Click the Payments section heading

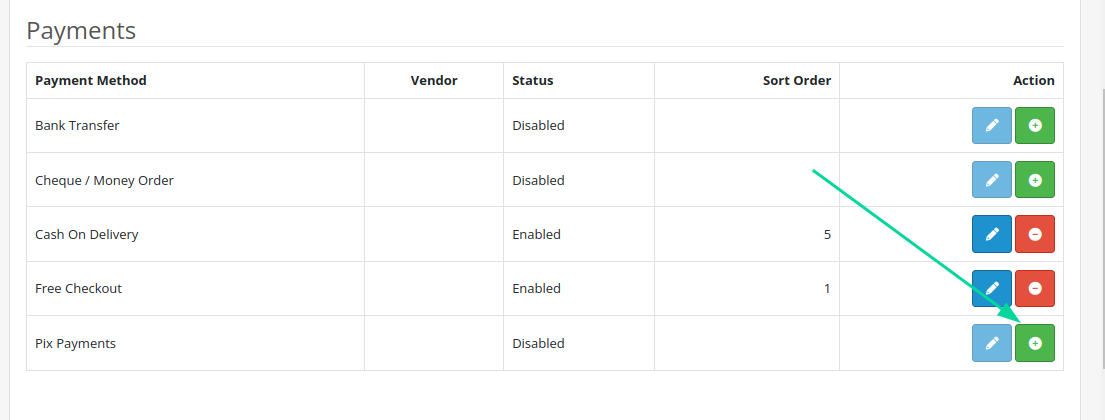tap(81, 30)
